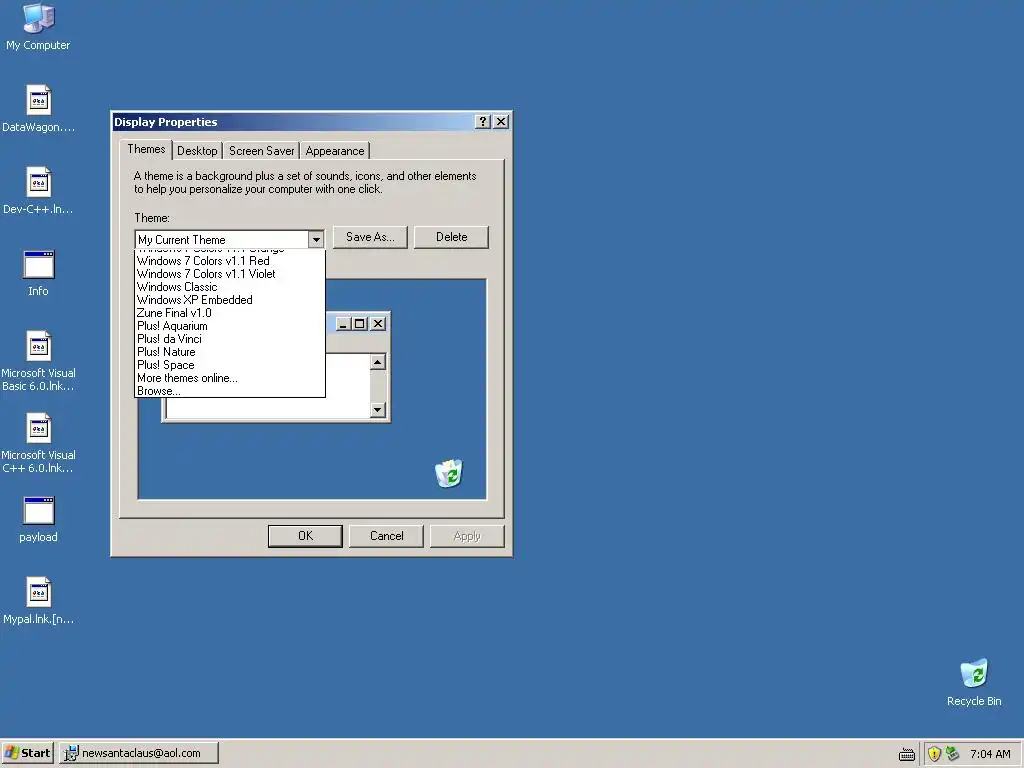Image resolution: width=1024 pixels, height=768 pixels.
Task: Select the Dev-C++ desktop shortcut icon
Action: coord(38,191)
